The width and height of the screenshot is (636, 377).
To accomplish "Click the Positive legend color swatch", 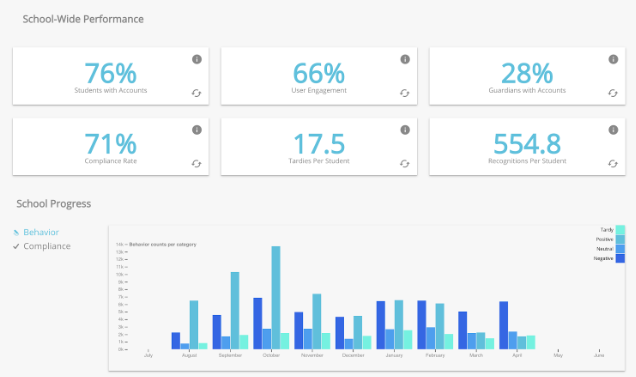I will [x=620, y=239].
